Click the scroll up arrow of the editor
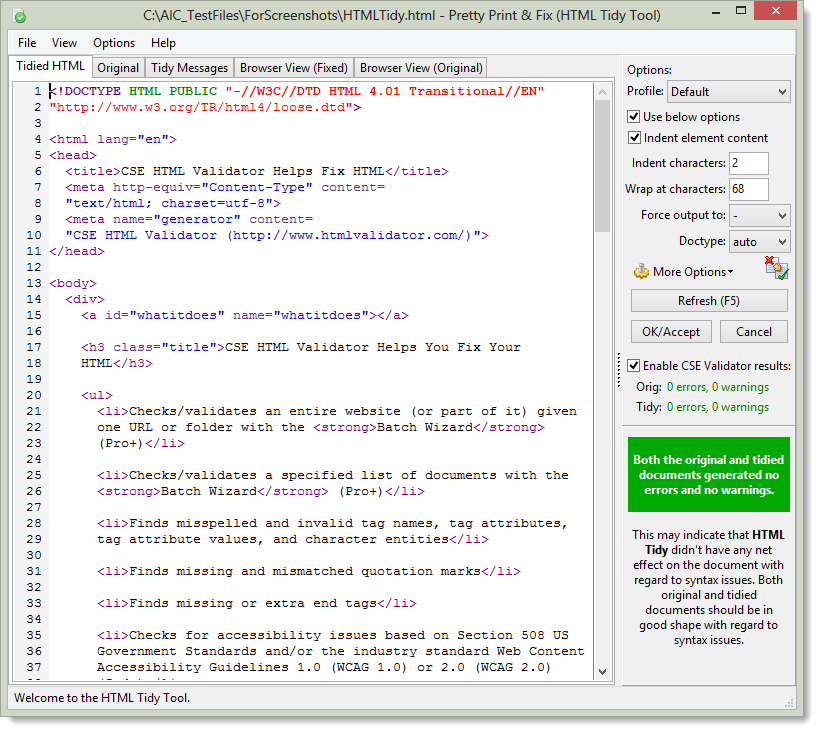Screen dimensions: 819x732 pos(602,92)
